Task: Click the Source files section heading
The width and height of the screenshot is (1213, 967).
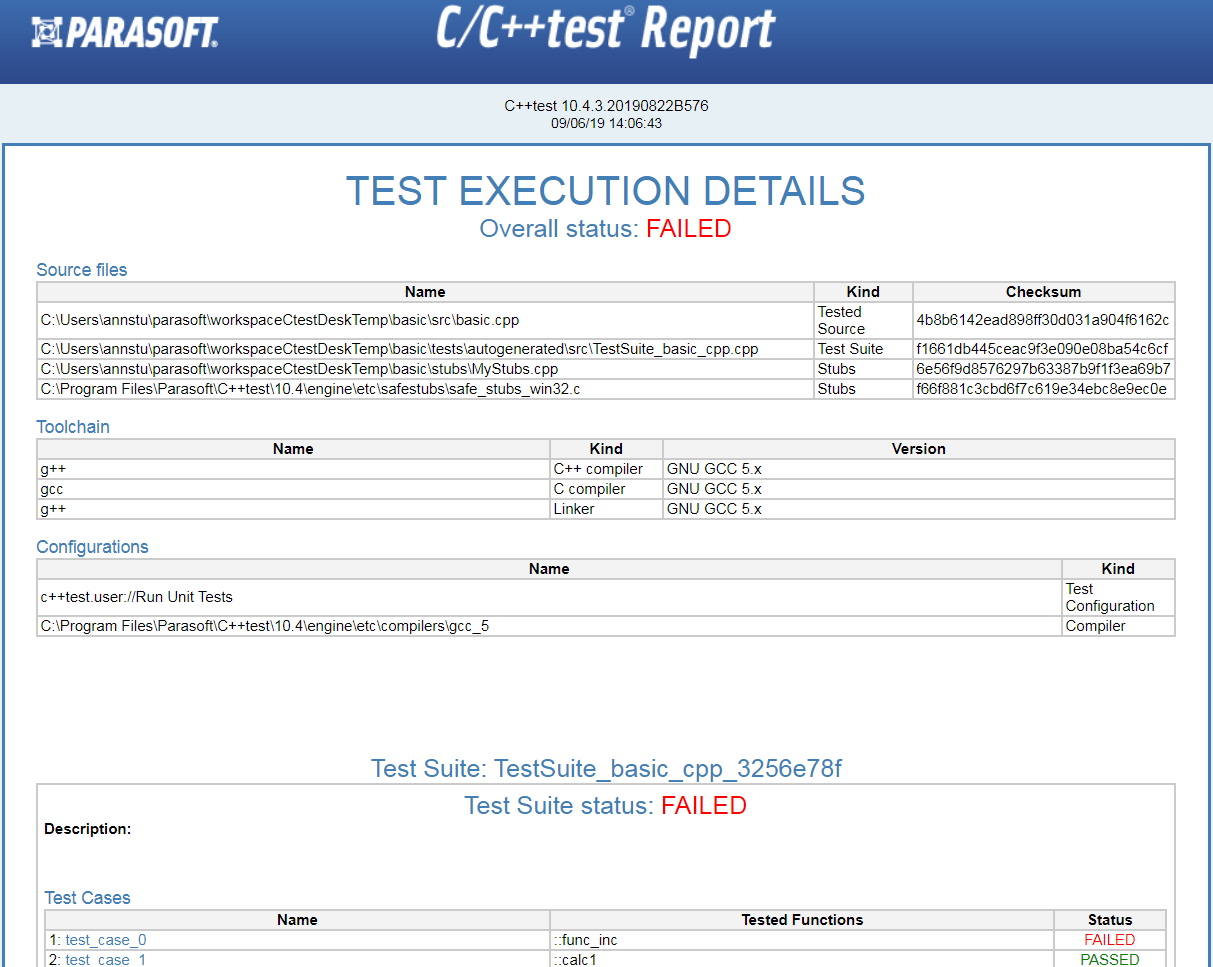Action: coord(82,270)
